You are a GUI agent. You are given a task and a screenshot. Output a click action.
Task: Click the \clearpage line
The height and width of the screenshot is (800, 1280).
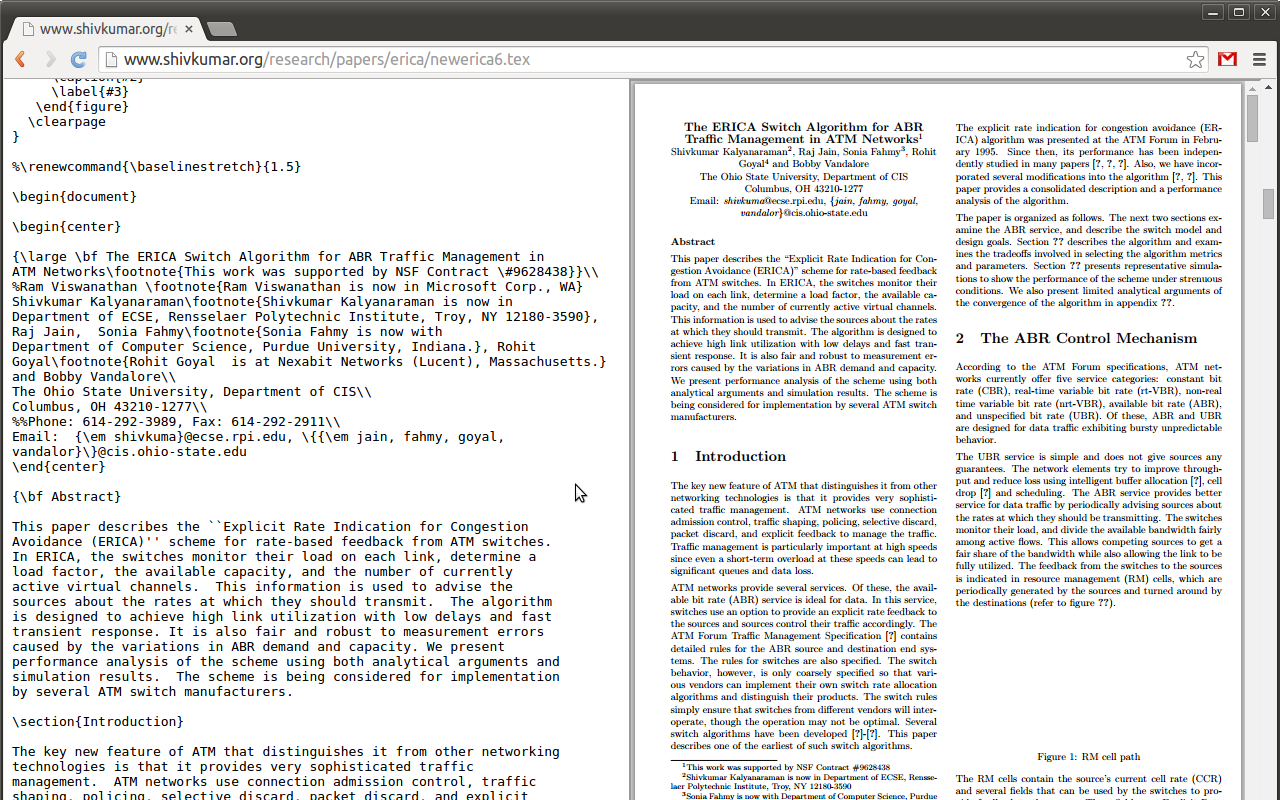pos(67,122)
